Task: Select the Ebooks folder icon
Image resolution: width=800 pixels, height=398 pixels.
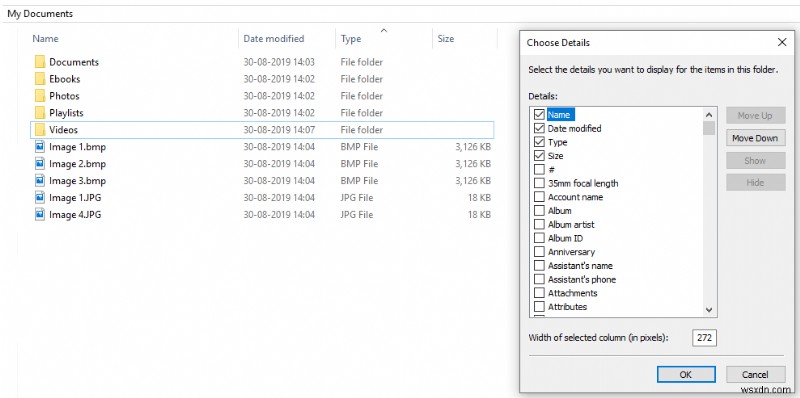Action: [40, 79]
